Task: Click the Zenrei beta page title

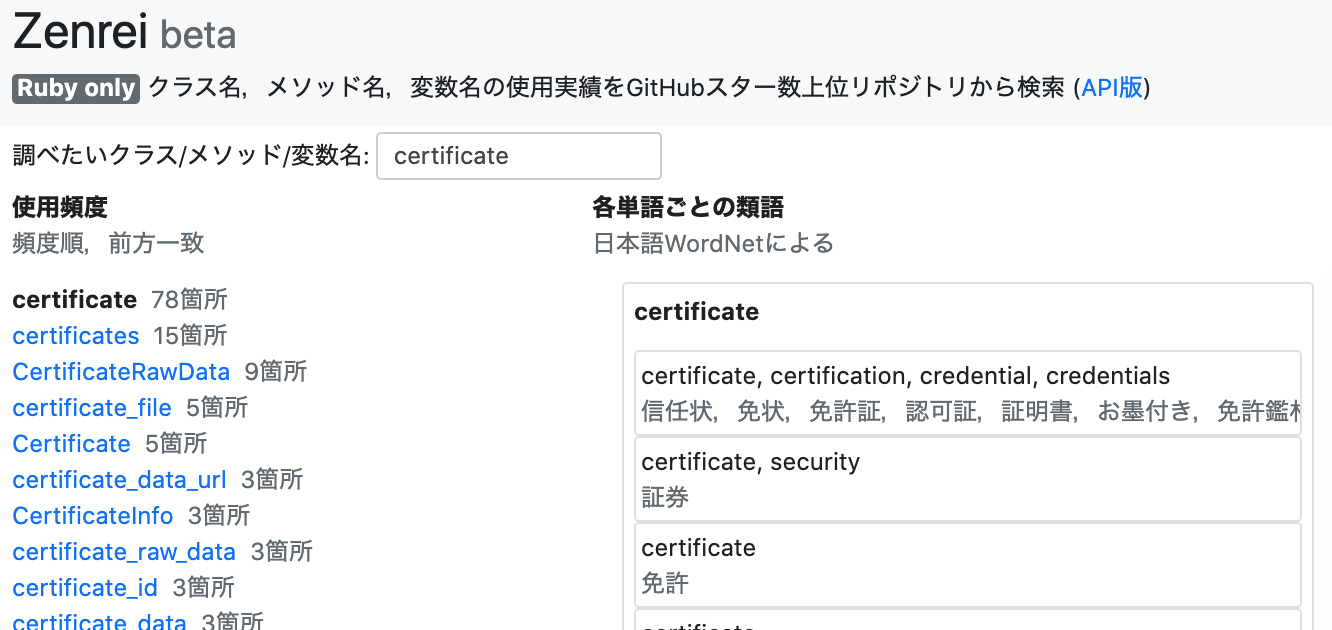Action: pos(124,33)
